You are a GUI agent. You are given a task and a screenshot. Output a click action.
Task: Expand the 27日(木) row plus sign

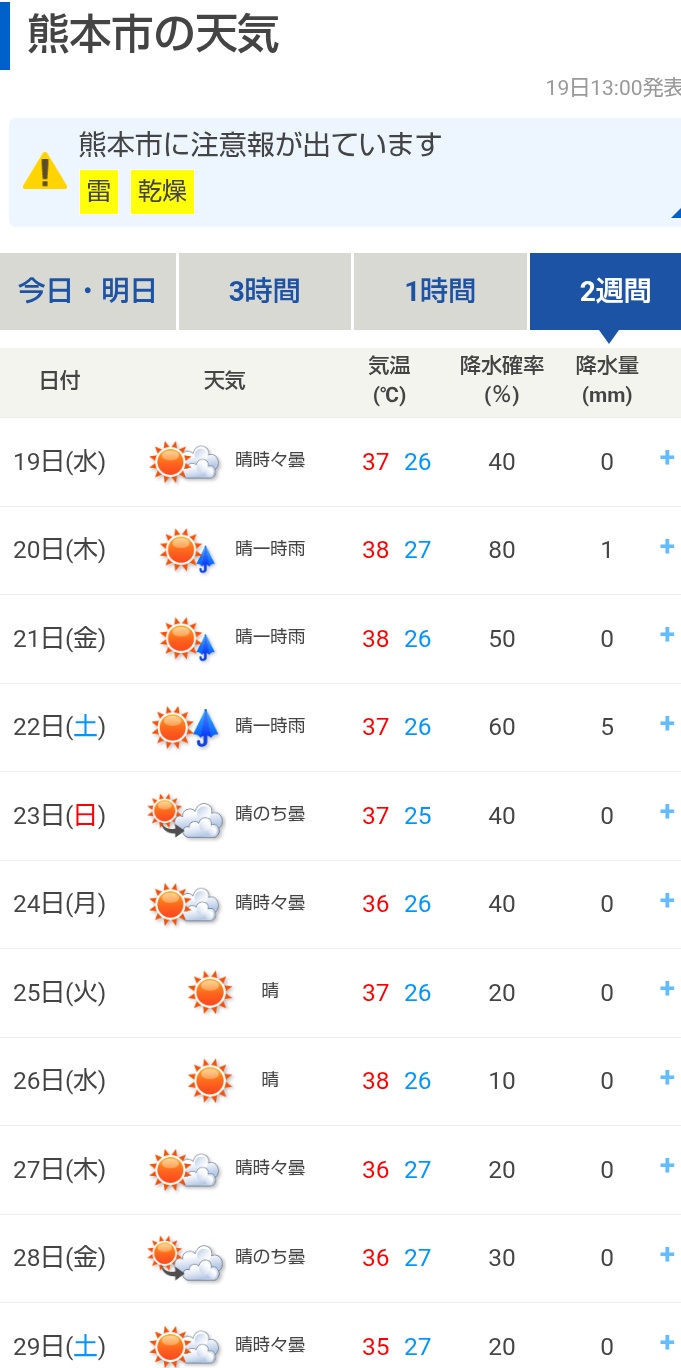pyautogui.click(x=667, y=1165)
